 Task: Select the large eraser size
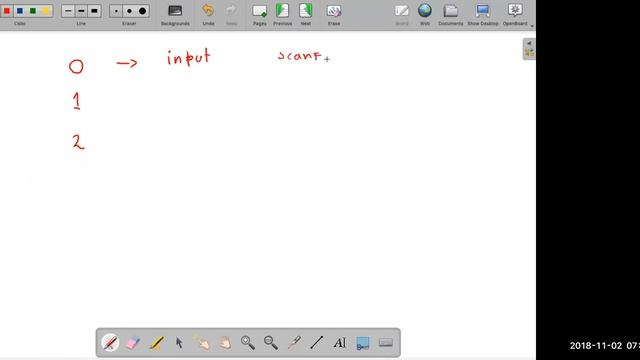click(x=142, y=11)
